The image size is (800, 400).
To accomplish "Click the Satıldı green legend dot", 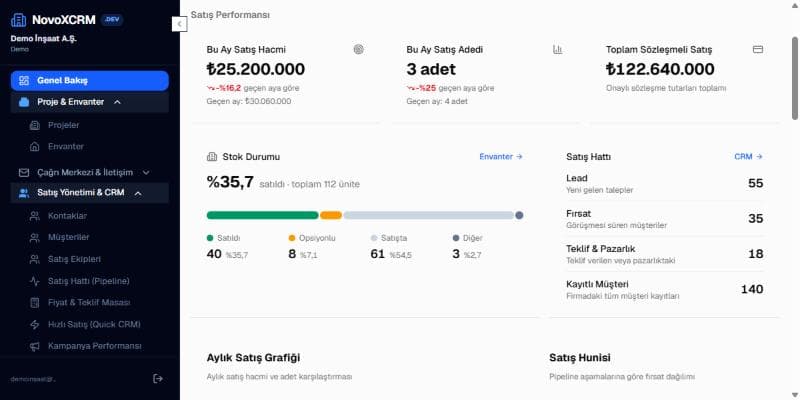I will [x=210, y=238].
